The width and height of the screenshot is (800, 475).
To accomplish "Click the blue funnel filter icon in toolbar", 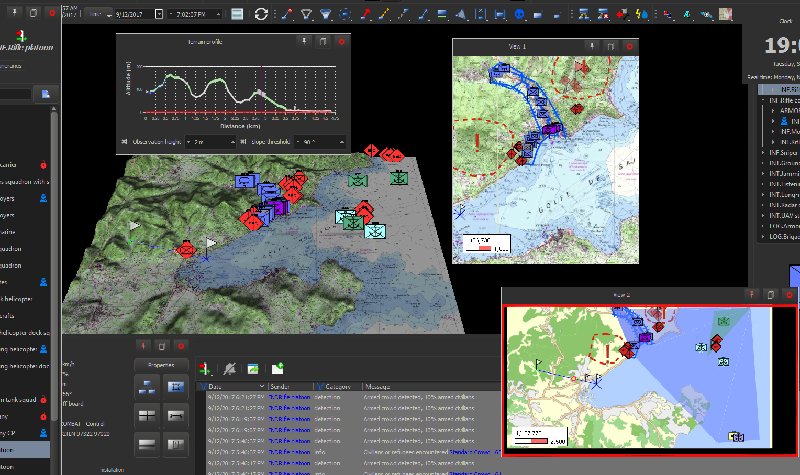I will (325, 14).
